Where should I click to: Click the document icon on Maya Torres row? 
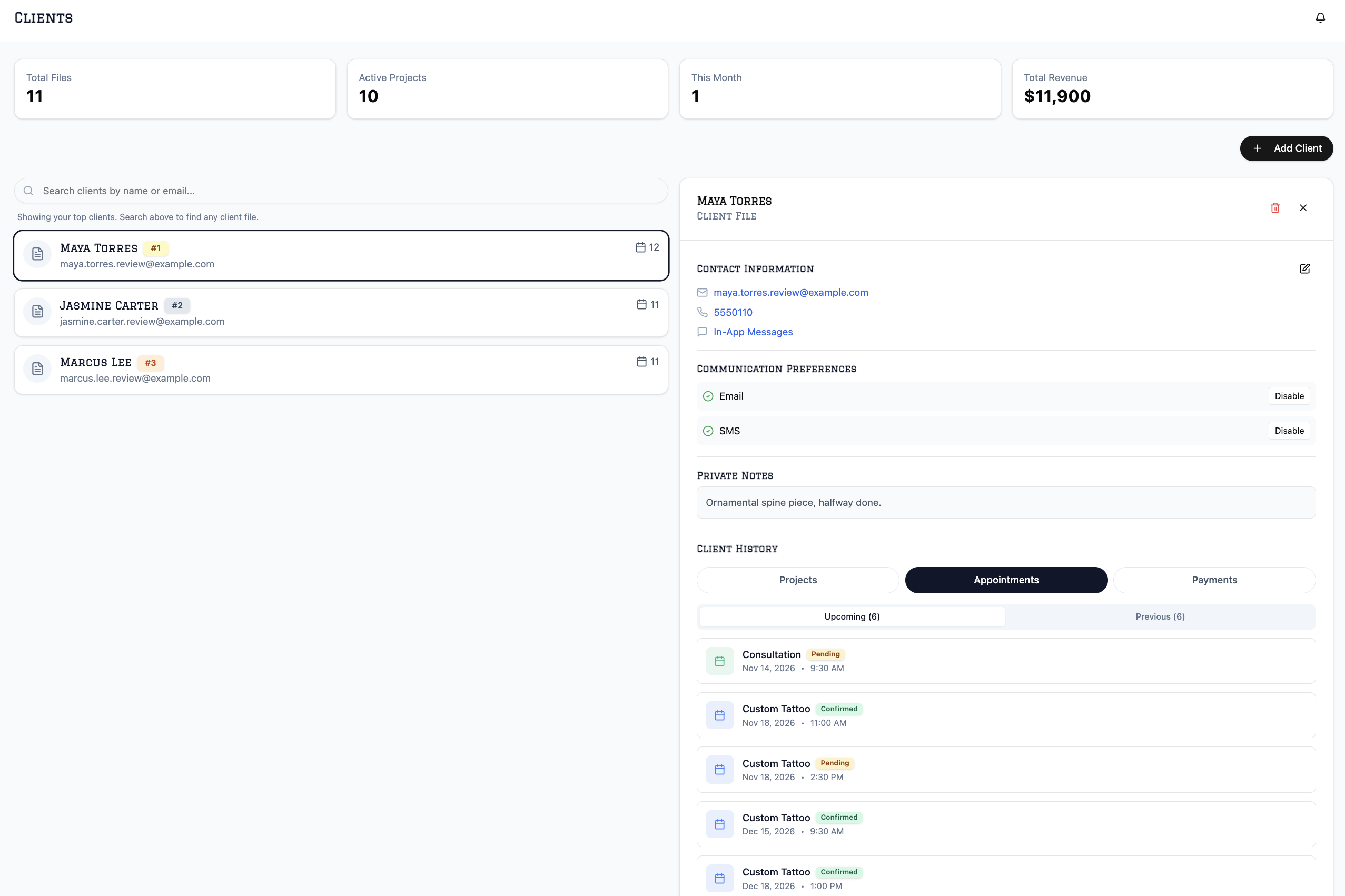[x=38, y=254]
